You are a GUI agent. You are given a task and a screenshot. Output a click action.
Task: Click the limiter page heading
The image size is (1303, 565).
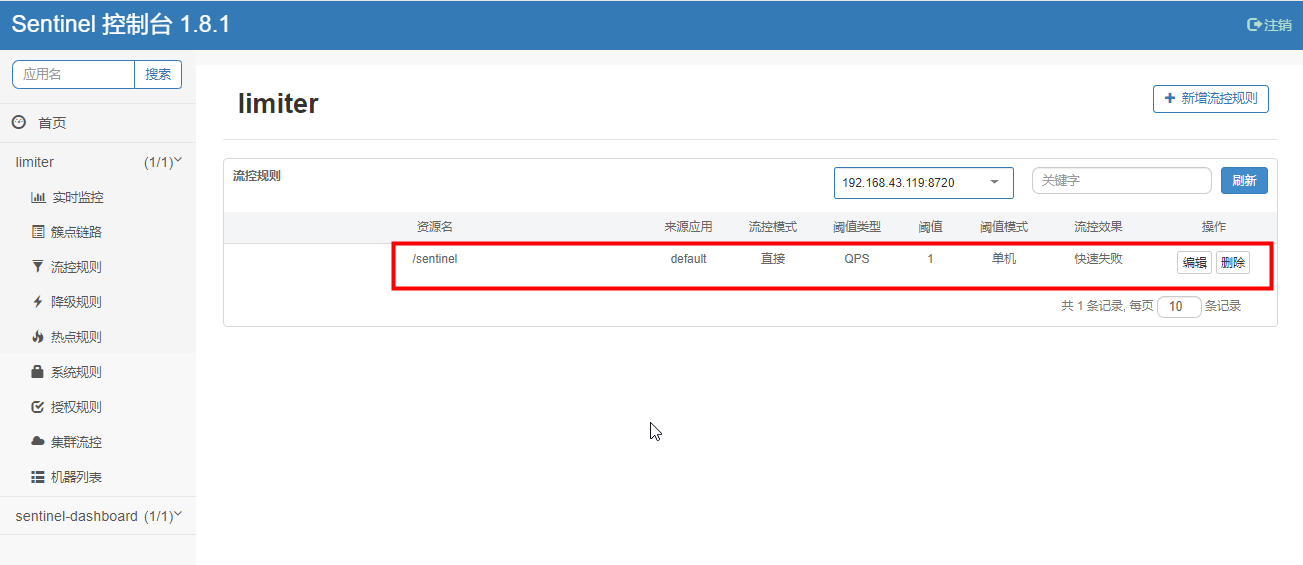tap(278, 103)
